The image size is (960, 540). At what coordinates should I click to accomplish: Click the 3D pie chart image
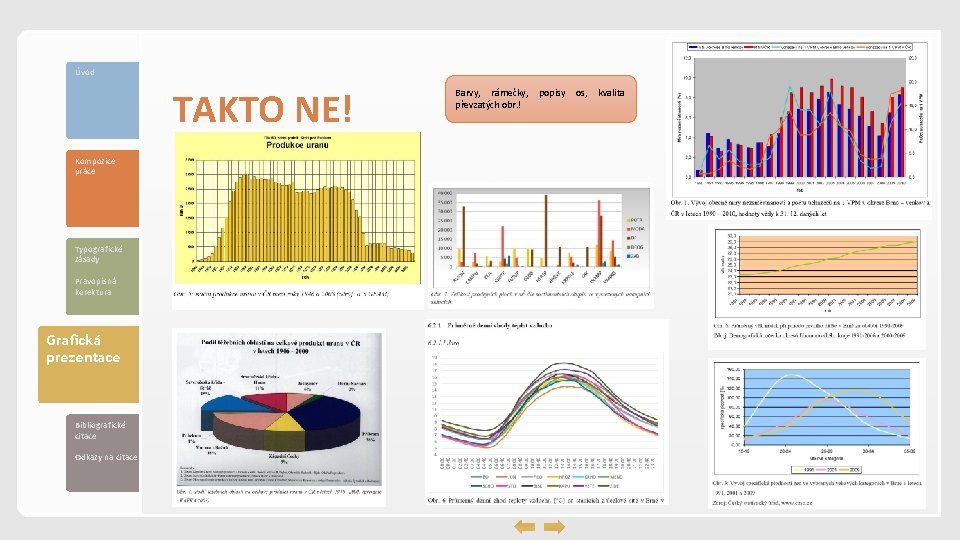[x=279, y=409]
